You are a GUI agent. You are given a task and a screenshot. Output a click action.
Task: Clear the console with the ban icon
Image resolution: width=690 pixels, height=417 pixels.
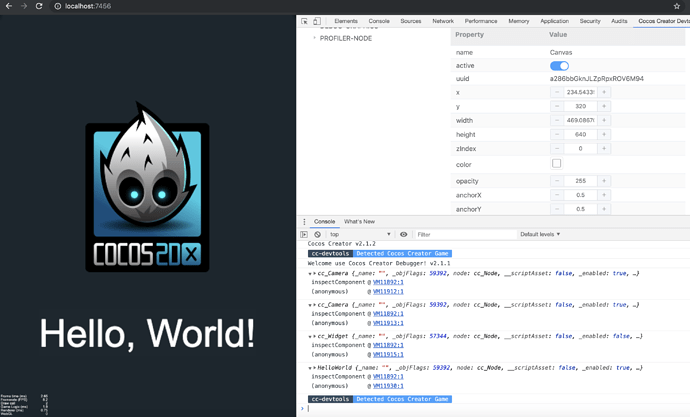317,234
